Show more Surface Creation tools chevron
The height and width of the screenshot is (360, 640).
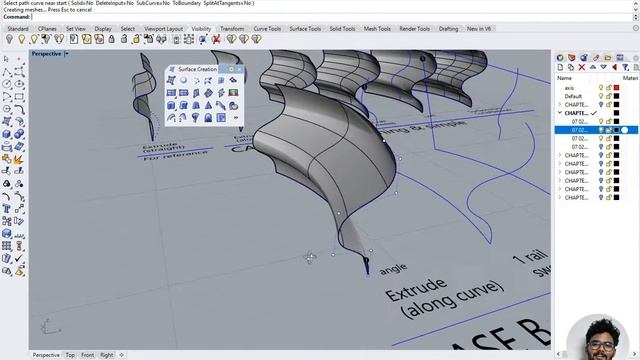[x=236, y=118]
